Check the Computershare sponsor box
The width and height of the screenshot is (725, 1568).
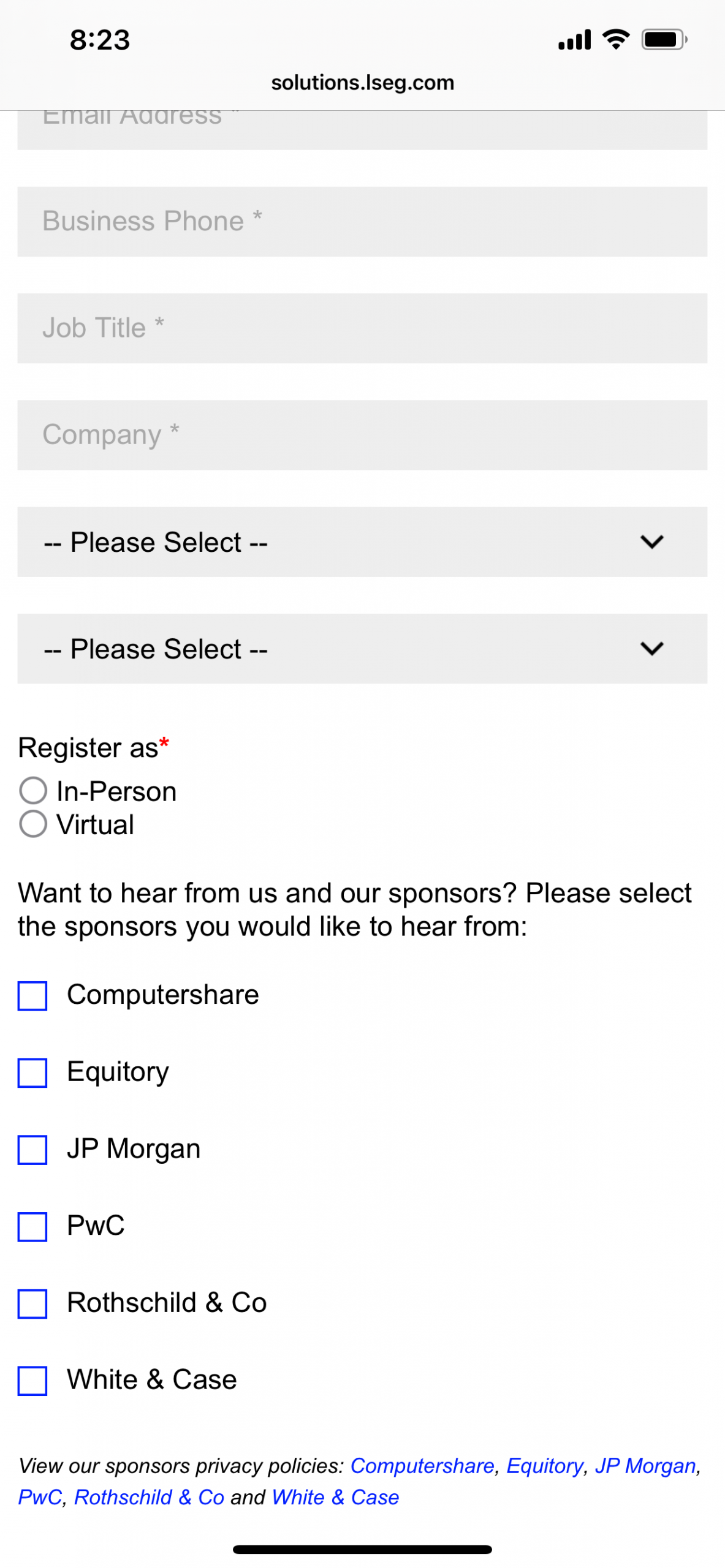click(32, 995)
